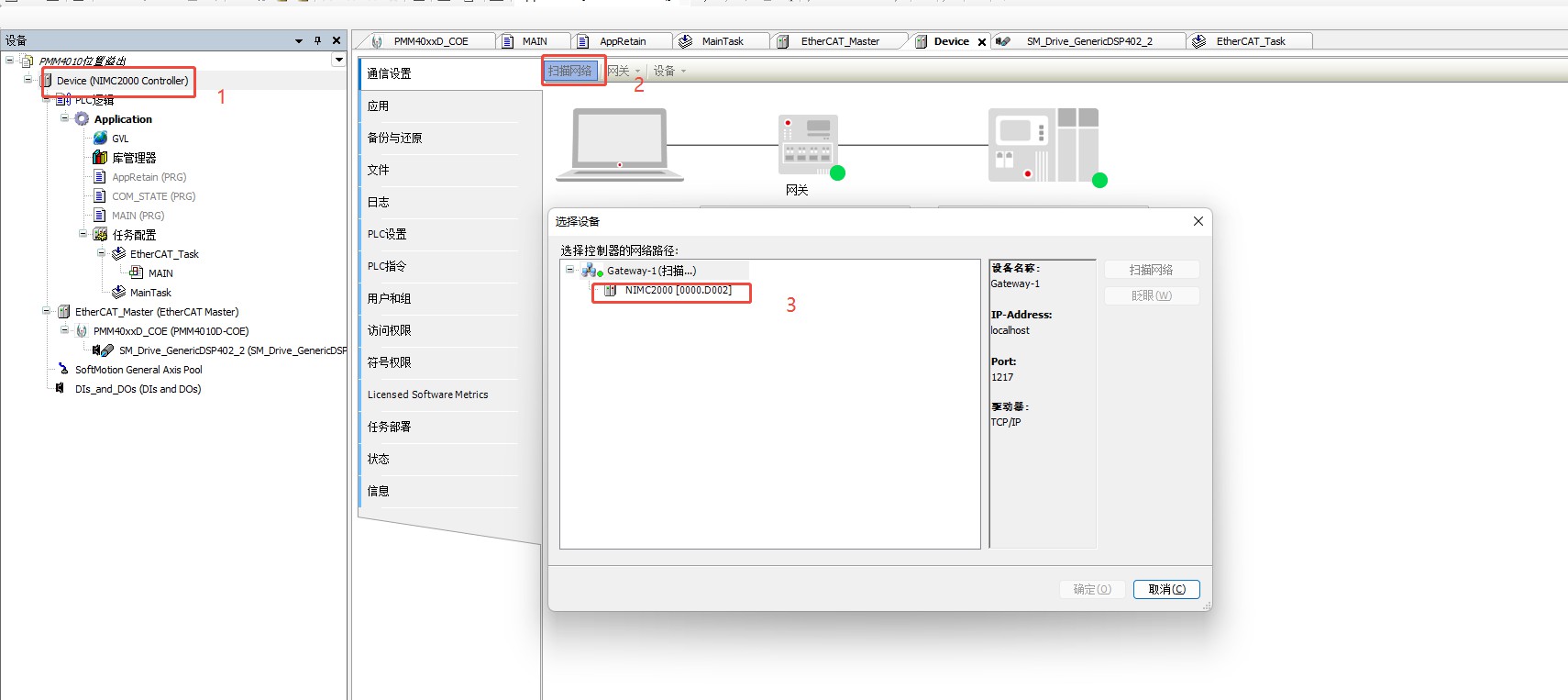The width and height of the screenshot is (1568, 700).
Task: Collapse the EtherCAT_Master tree node
Action: click(47, 311)
